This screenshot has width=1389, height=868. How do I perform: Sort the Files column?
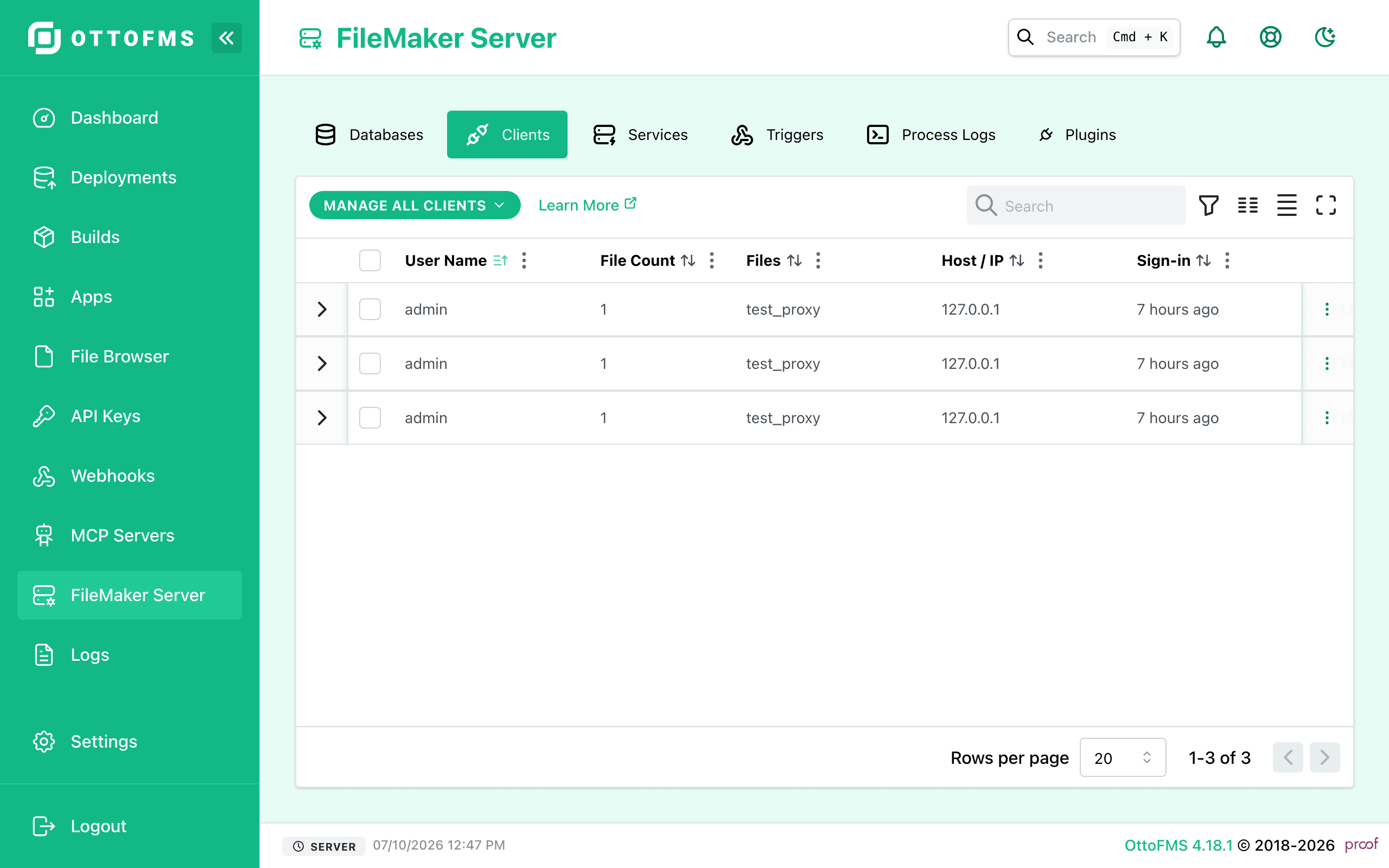pos(794,260)
